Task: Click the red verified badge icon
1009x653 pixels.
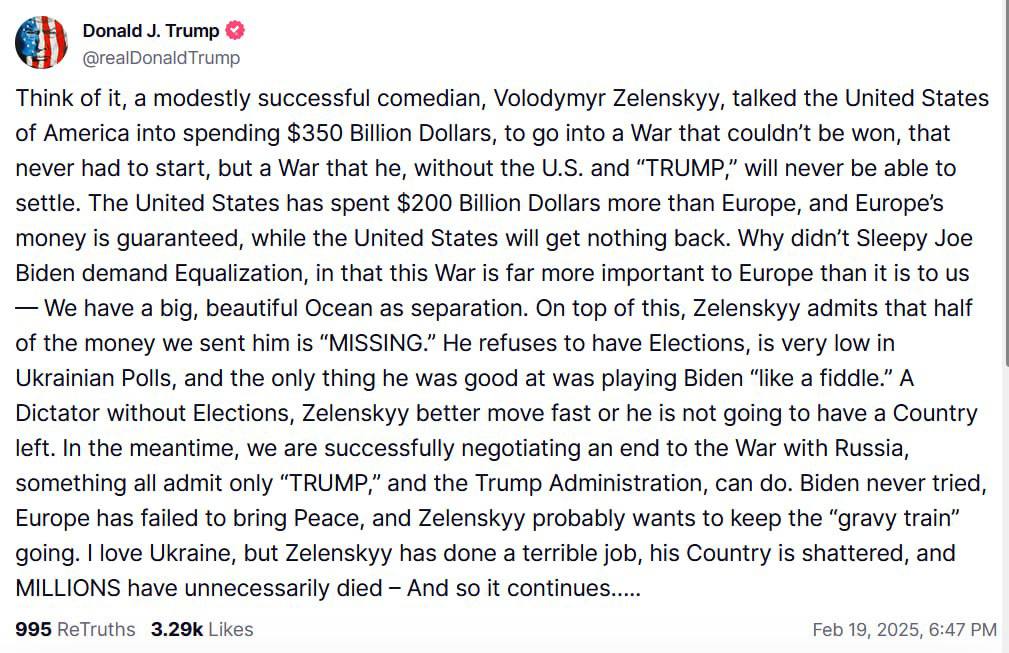Action: 235,30
